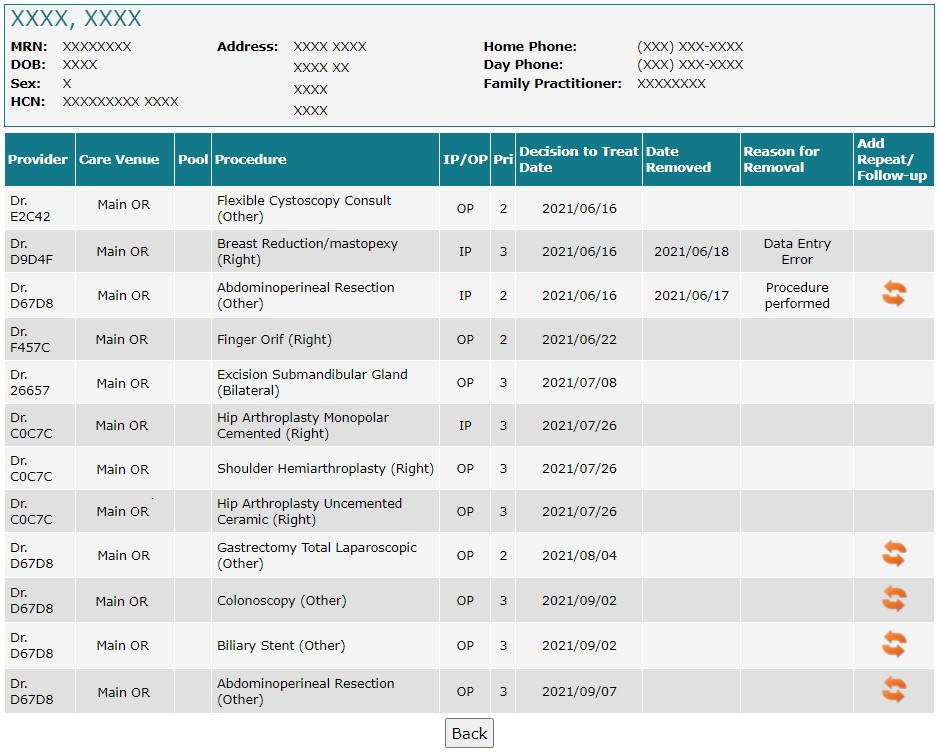Click provider Dr. 26657
The image size is (941, 753).
30,382
